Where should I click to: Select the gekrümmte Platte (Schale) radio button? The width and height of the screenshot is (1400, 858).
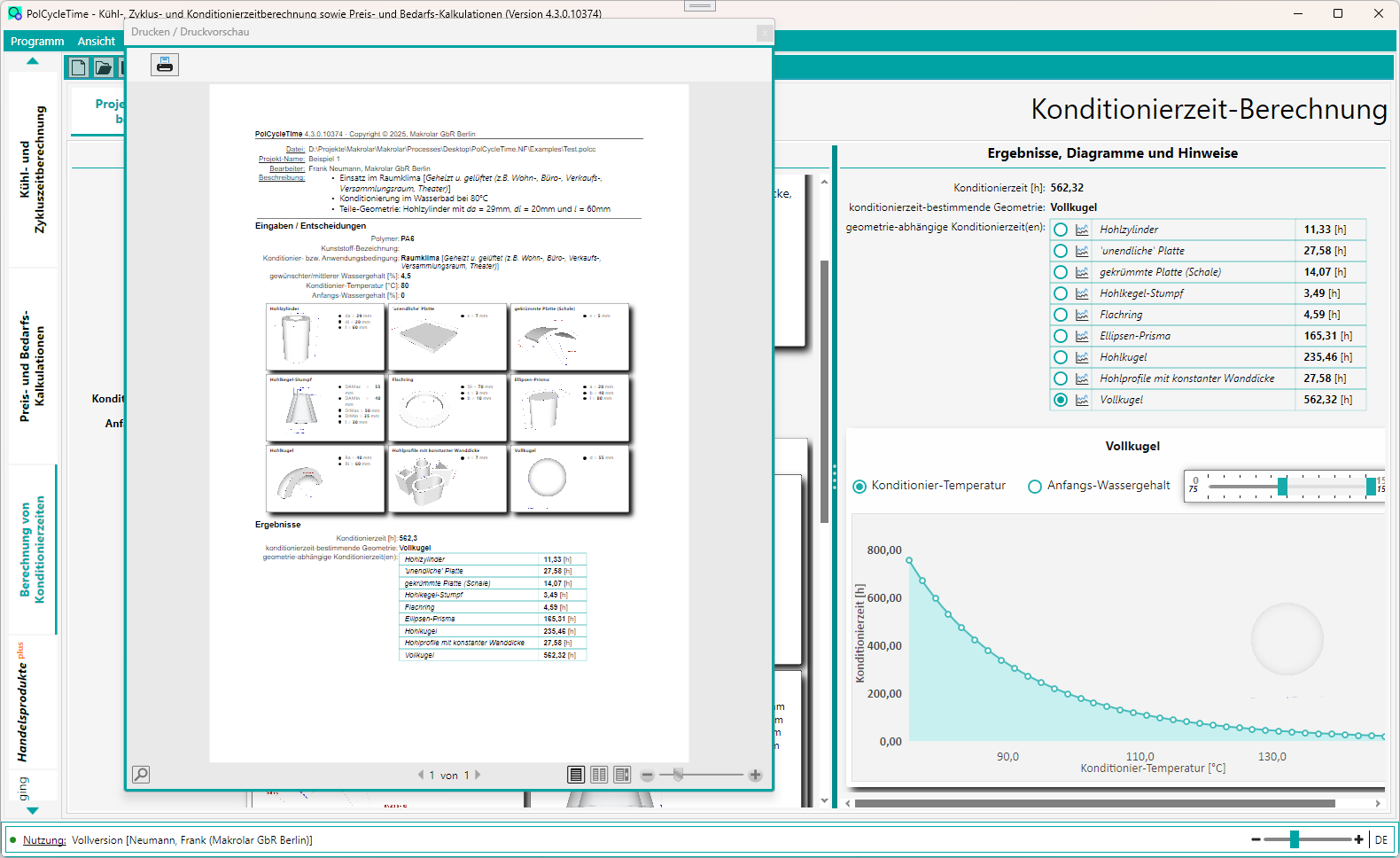pyautogui.click(x=1061, y=272)
